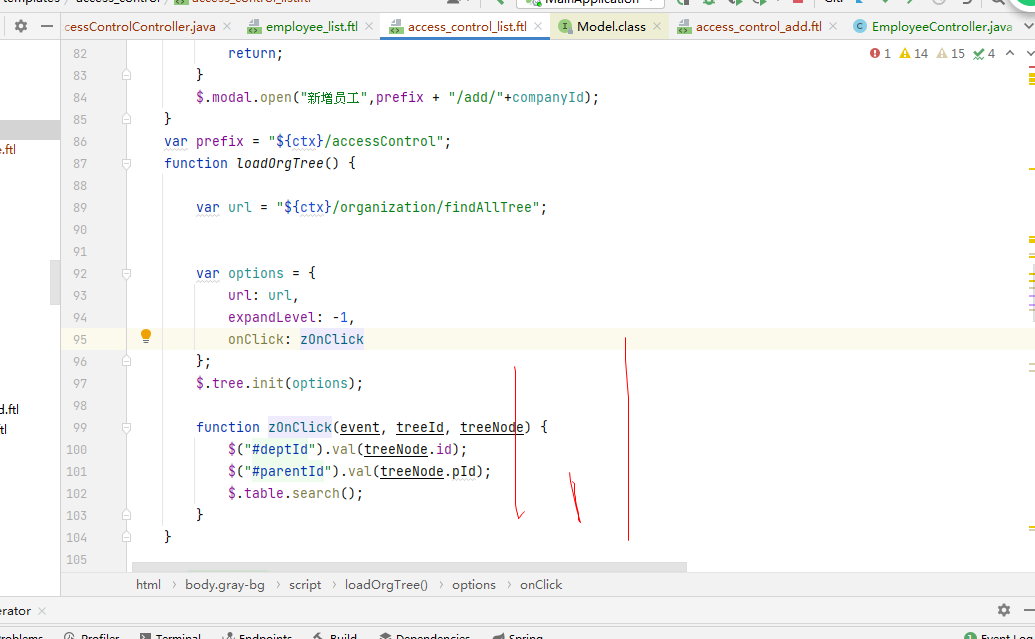Image resolution: width=1035 pixels, height=639 pixels.
Task: Click loadOrgTree() breadcrumb
Action: point(386,585)
